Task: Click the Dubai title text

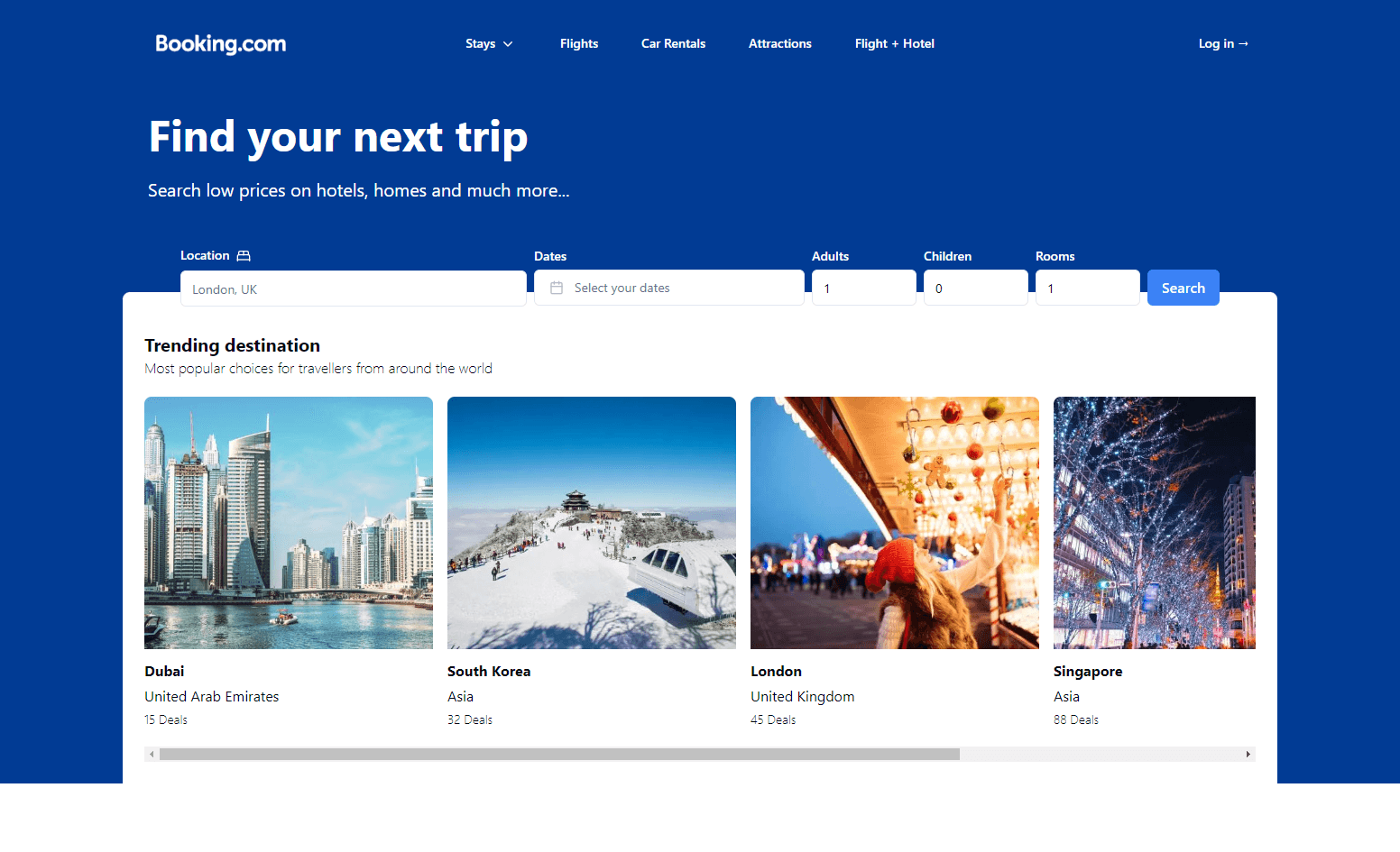Action: click(164, 672)
